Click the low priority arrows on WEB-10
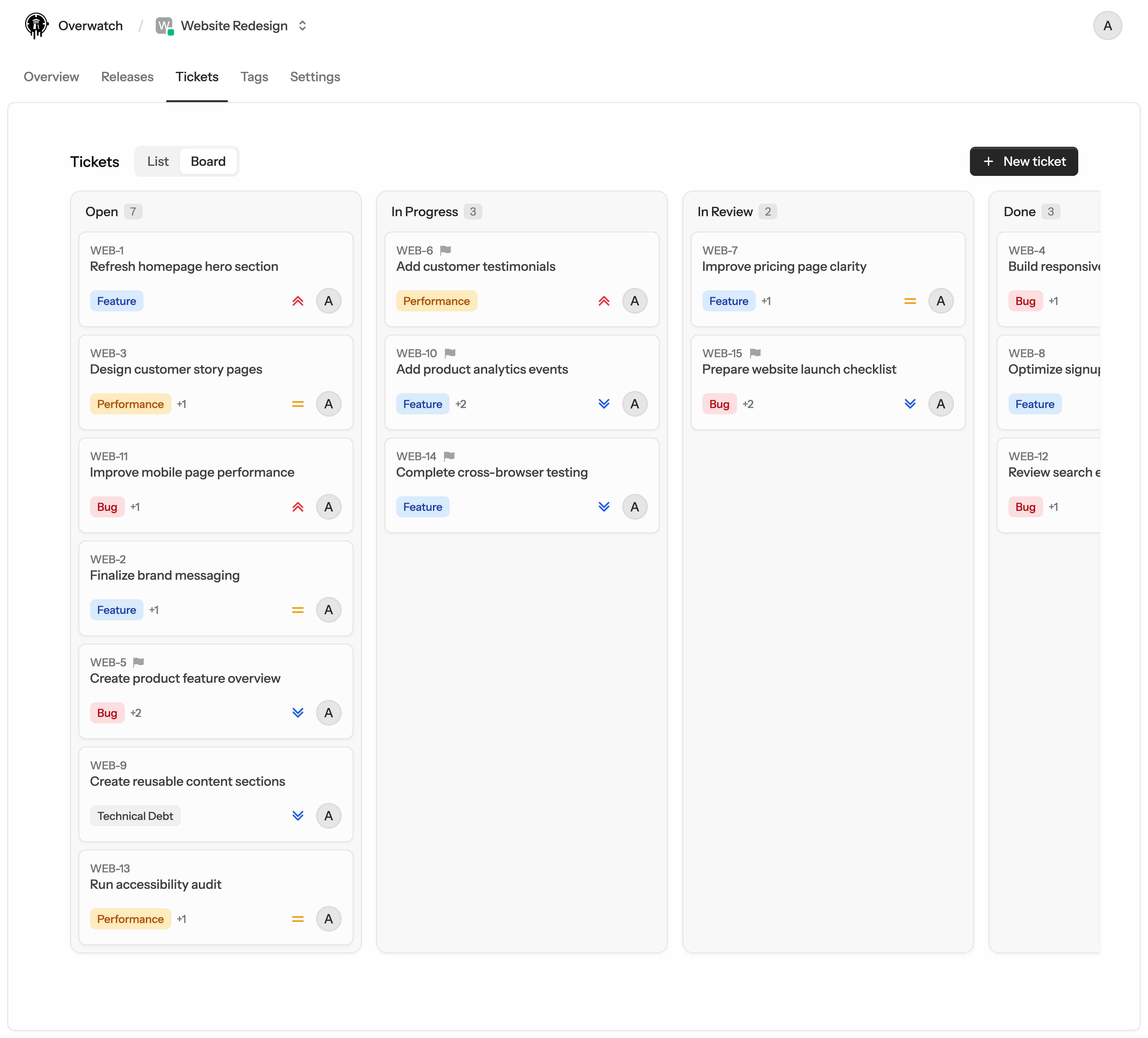 604,404
